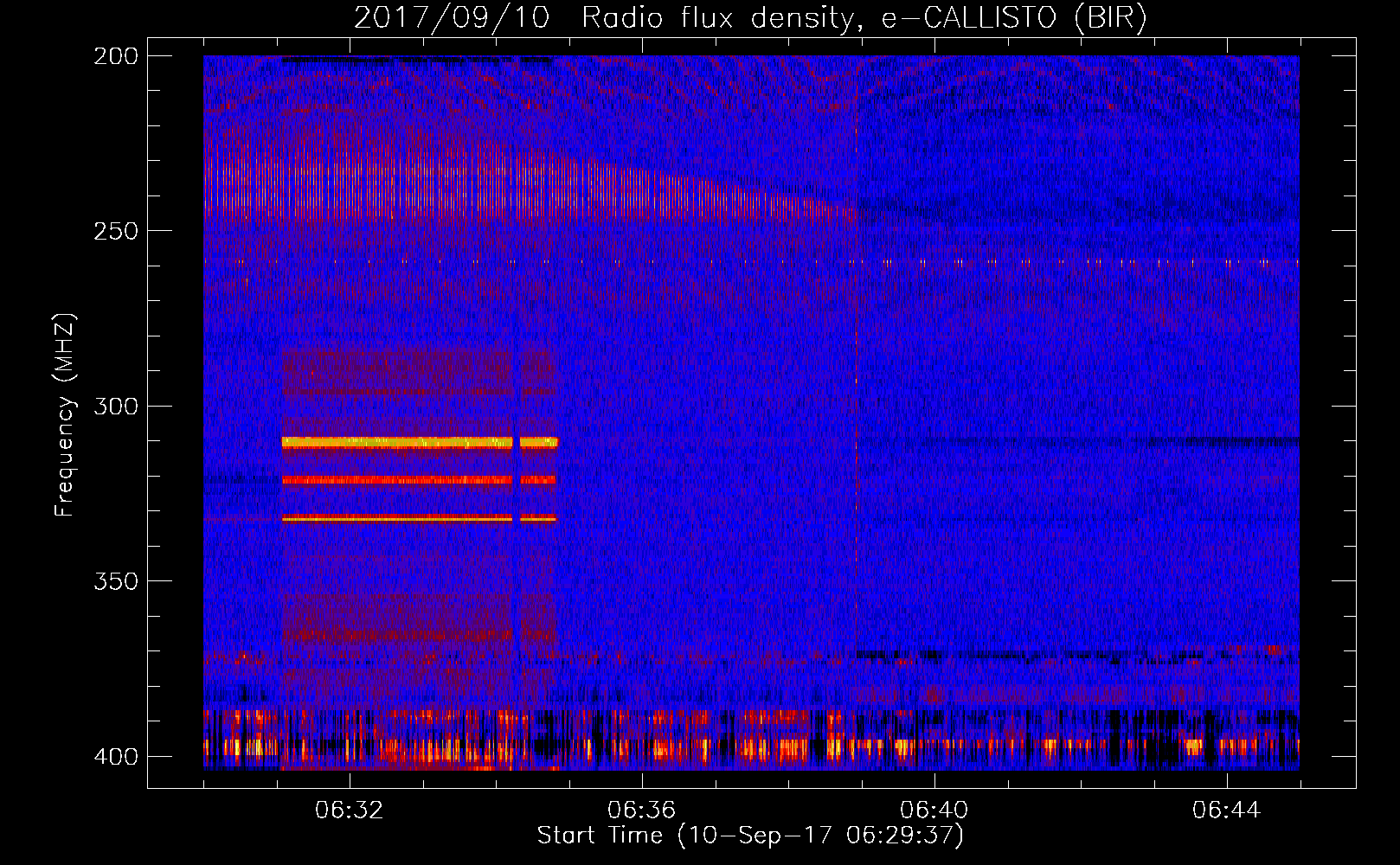Click the 400 frequency tick label

tap(115, 757)
